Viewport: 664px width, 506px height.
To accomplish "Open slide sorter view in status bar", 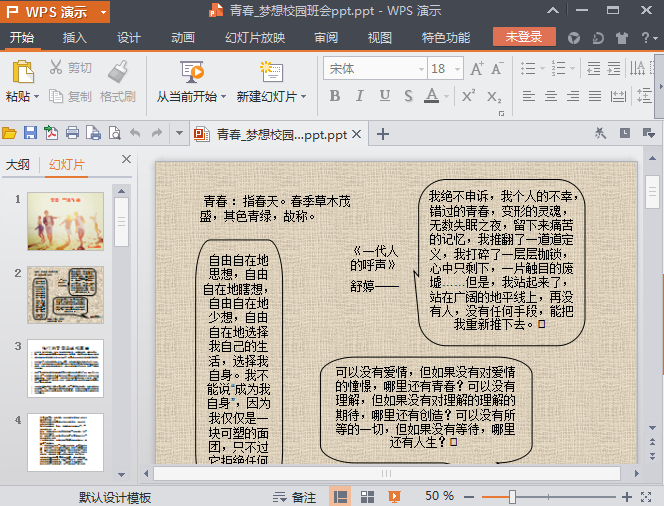I will pos(367,496).
